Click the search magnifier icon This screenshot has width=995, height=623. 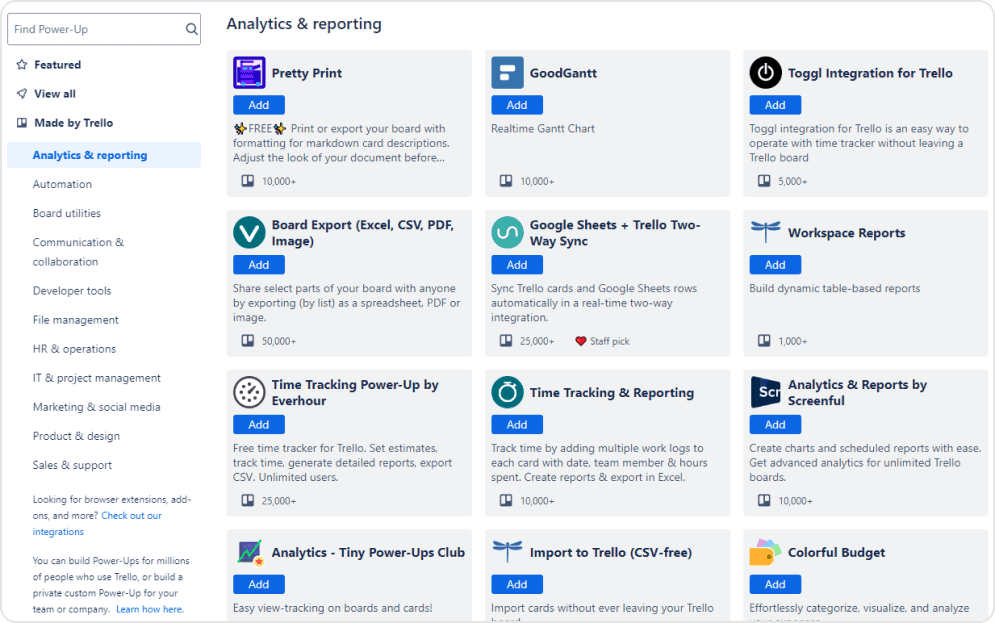tap(191, 30)
